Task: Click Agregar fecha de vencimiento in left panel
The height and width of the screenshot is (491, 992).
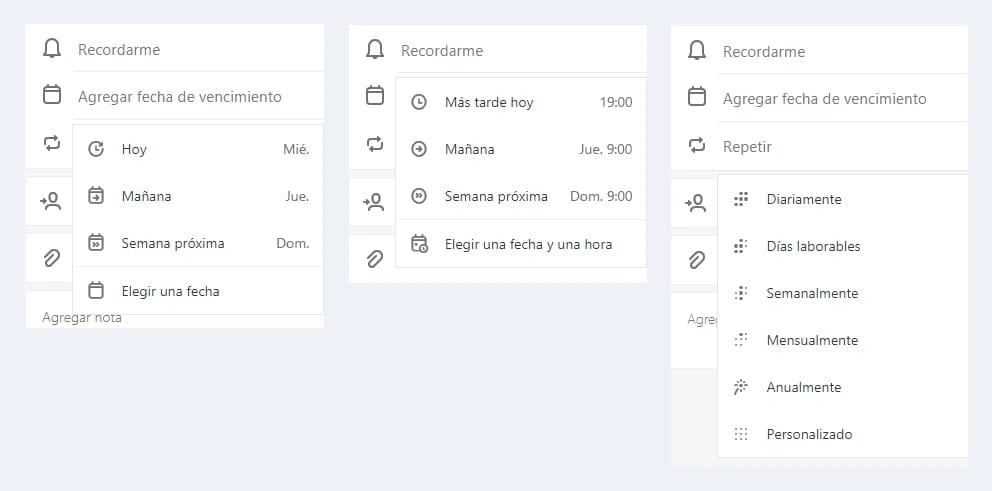Action: coord(180,97)
